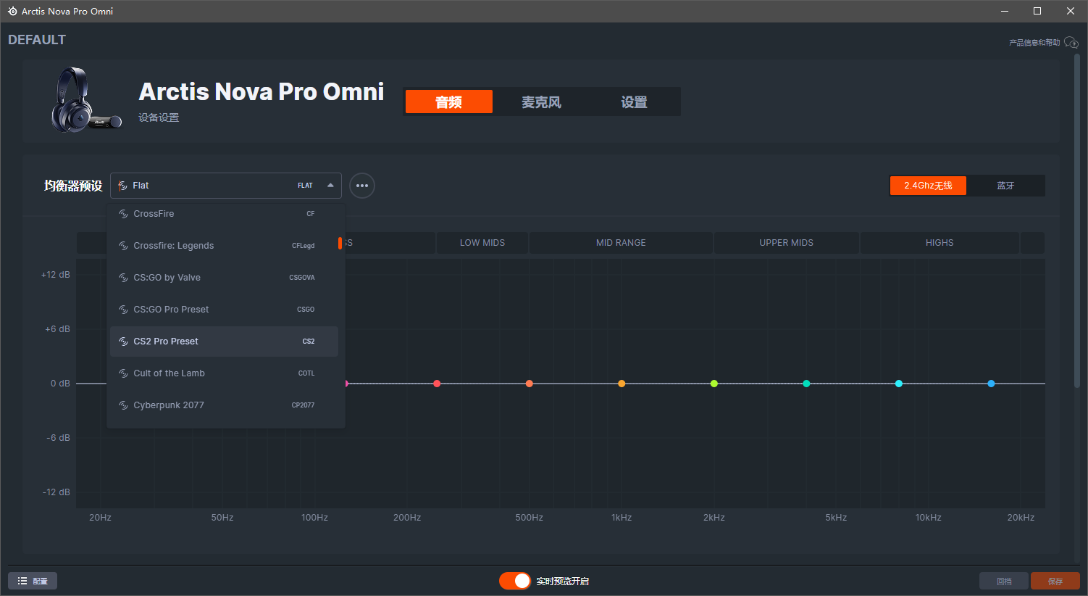
Task: Click the -12 dB axis label
Action: pos(56,492)
